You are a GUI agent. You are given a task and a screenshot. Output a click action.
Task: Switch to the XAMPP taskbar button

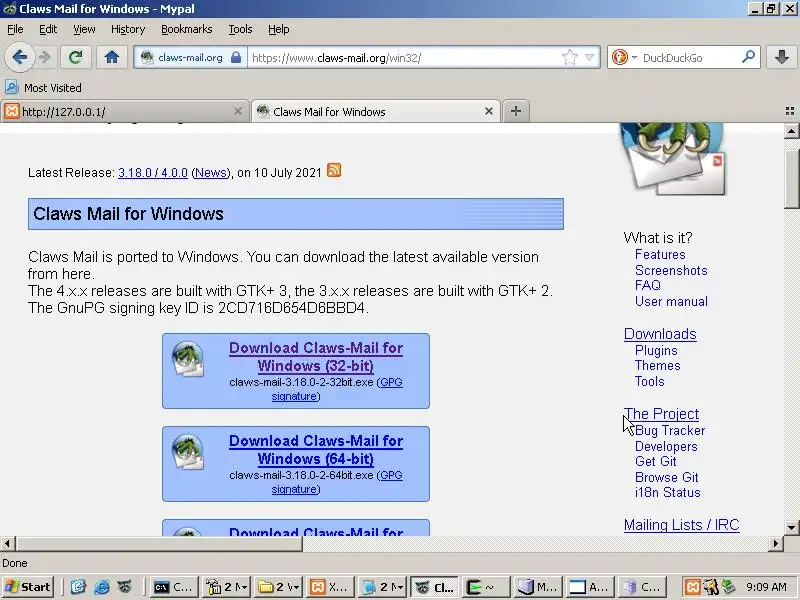[x=330, y=587]
